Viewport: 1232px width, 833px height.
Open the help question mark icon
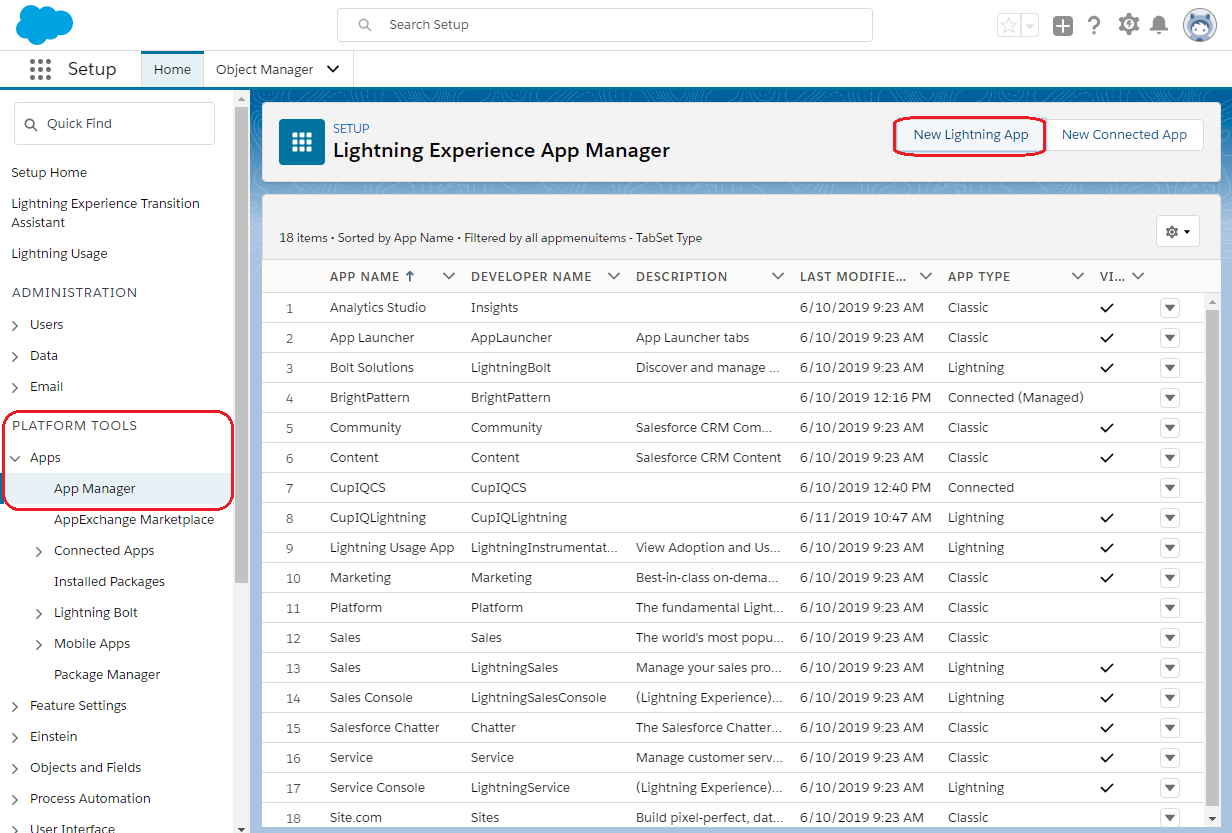click(x=1094, y=26)
